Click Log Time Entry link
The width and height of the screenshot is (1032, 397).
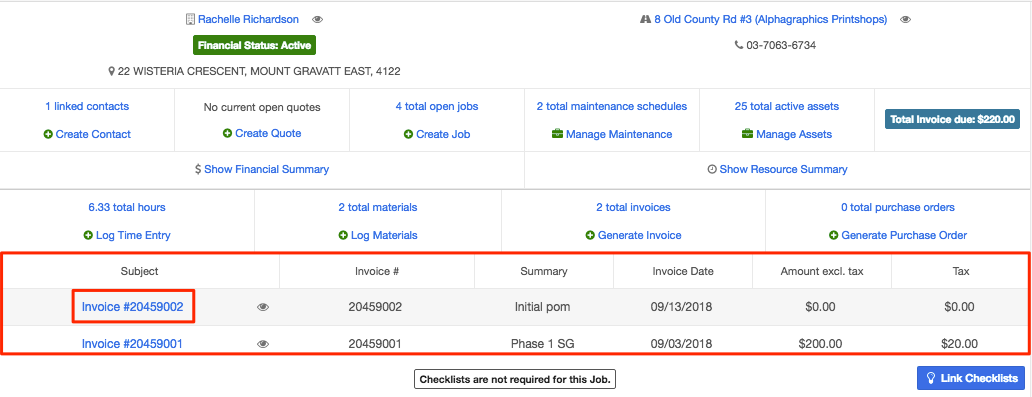point(133,235)
